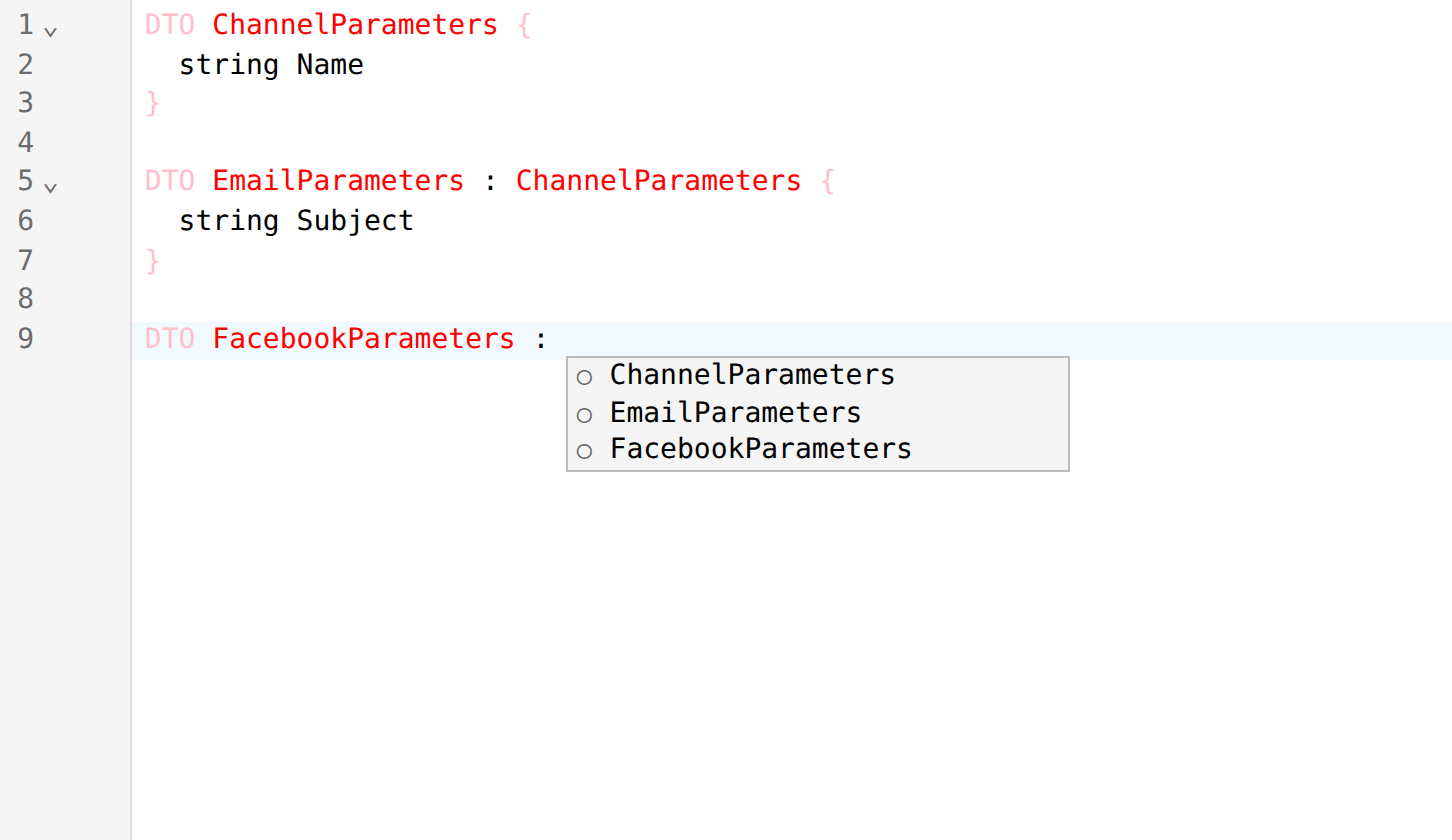This screenshot has height=840, width=1452.
Task: Click the ChannelParameters base type on line 5
Action: coord(658,181)
